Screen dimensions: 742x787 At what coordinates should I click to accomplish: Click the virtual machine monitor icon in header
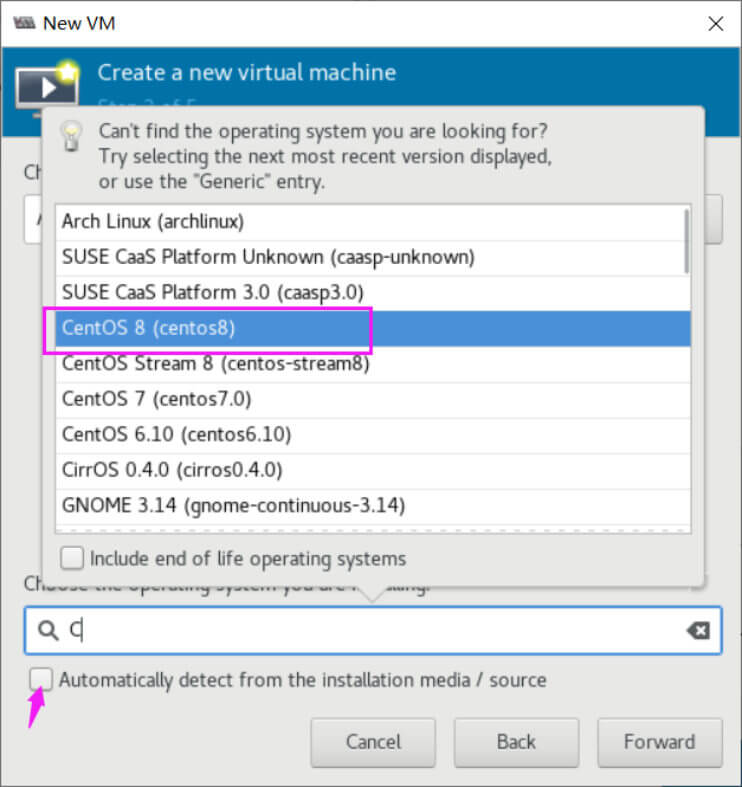coord(47,87)
